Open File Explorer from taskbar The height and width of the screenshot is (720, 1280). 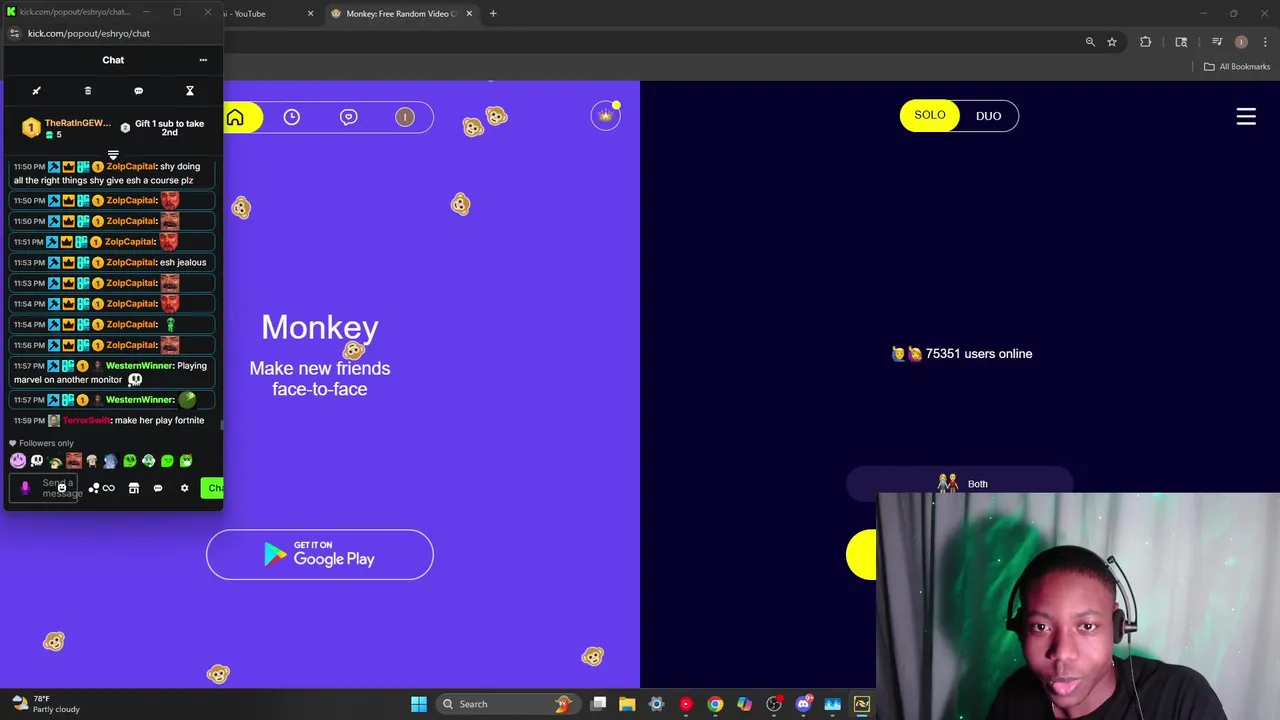click(x=627, y=704)
